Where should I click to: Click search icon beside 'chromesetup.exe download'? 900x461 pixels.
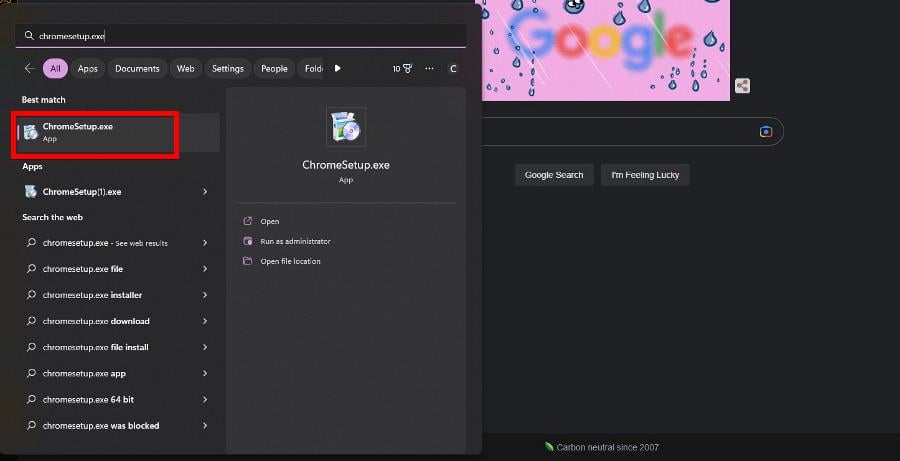point(31,321)
